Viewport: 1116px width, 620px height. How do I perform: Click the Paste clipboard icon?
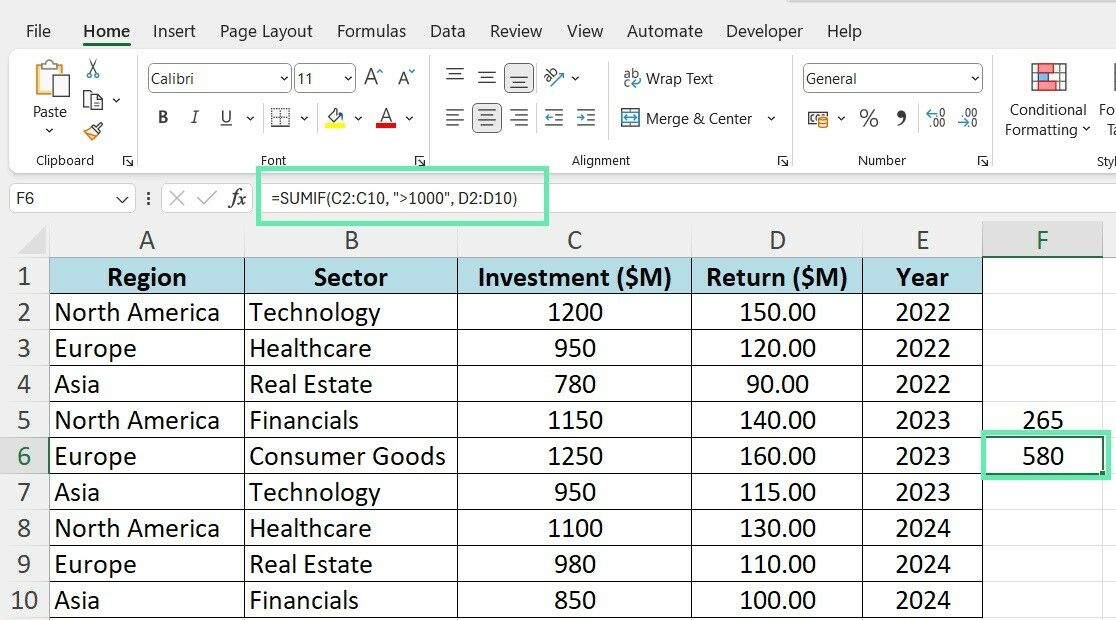coord(51,78)
